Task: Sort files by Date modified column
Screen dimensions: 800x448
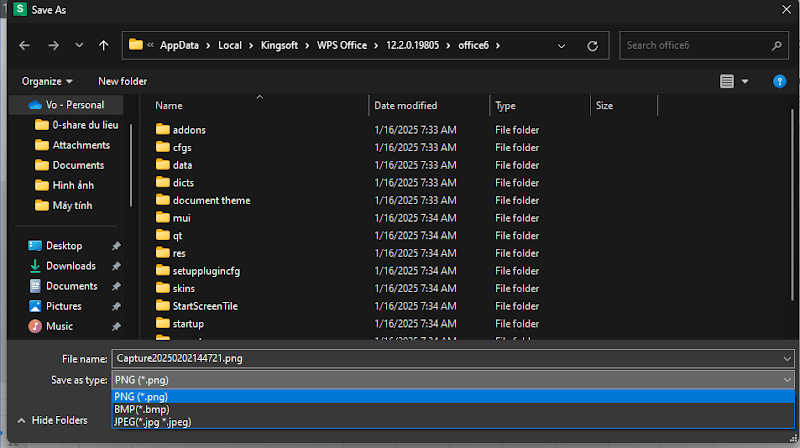Action: (x=405, y=105)
